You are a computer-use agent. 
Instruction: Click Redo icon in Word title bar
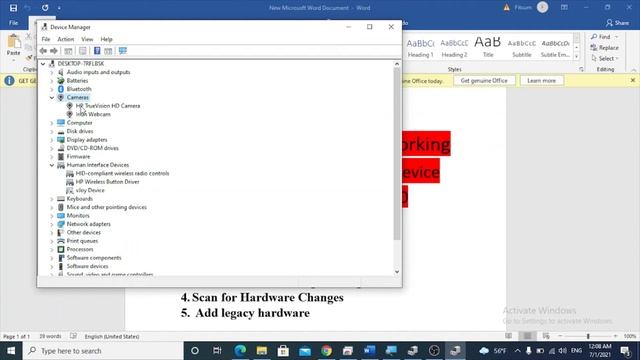tap(45, 8)
